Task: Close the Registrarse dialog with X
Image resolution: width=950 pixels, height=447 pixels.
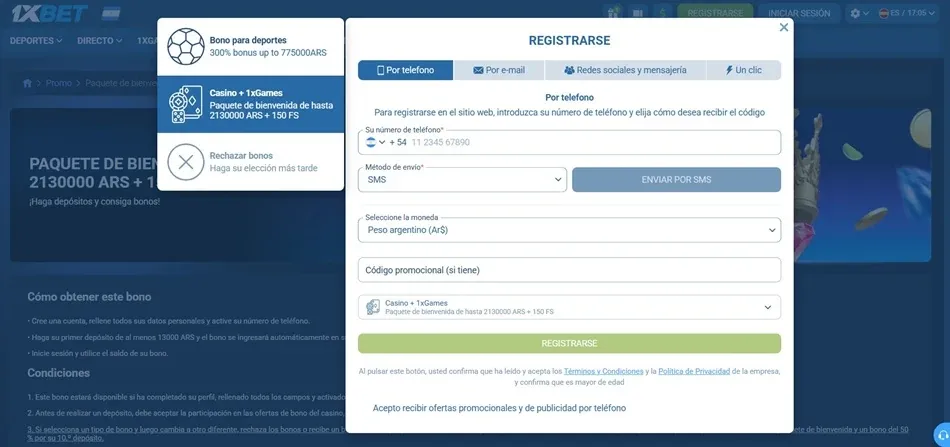Action: coord(784,27)
